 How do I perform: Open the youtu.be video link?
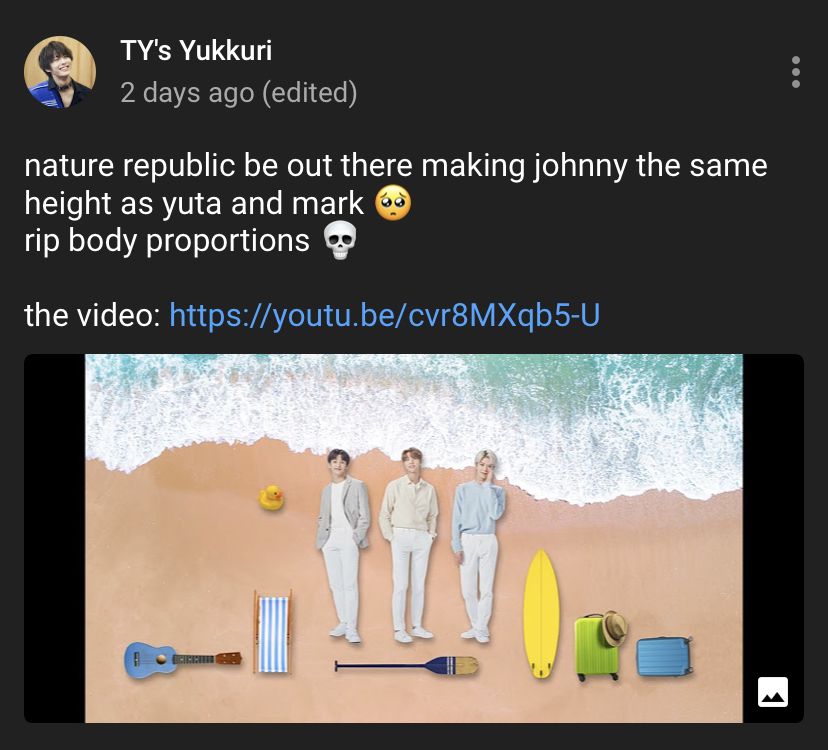click(384, 315)
